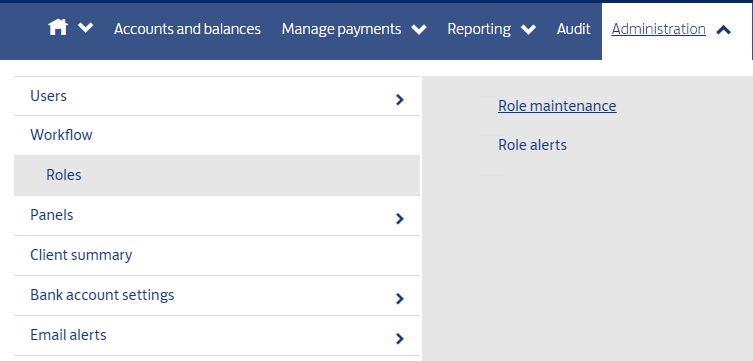Open the Role maintenance link
This screenshot has height=361, width=753.
(557, 106)
